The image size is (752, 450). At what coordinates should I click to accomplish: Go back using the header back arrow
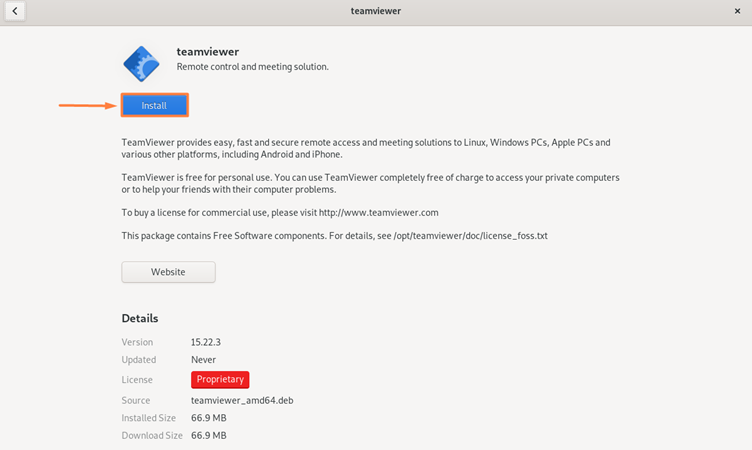[x=15, y=11]
